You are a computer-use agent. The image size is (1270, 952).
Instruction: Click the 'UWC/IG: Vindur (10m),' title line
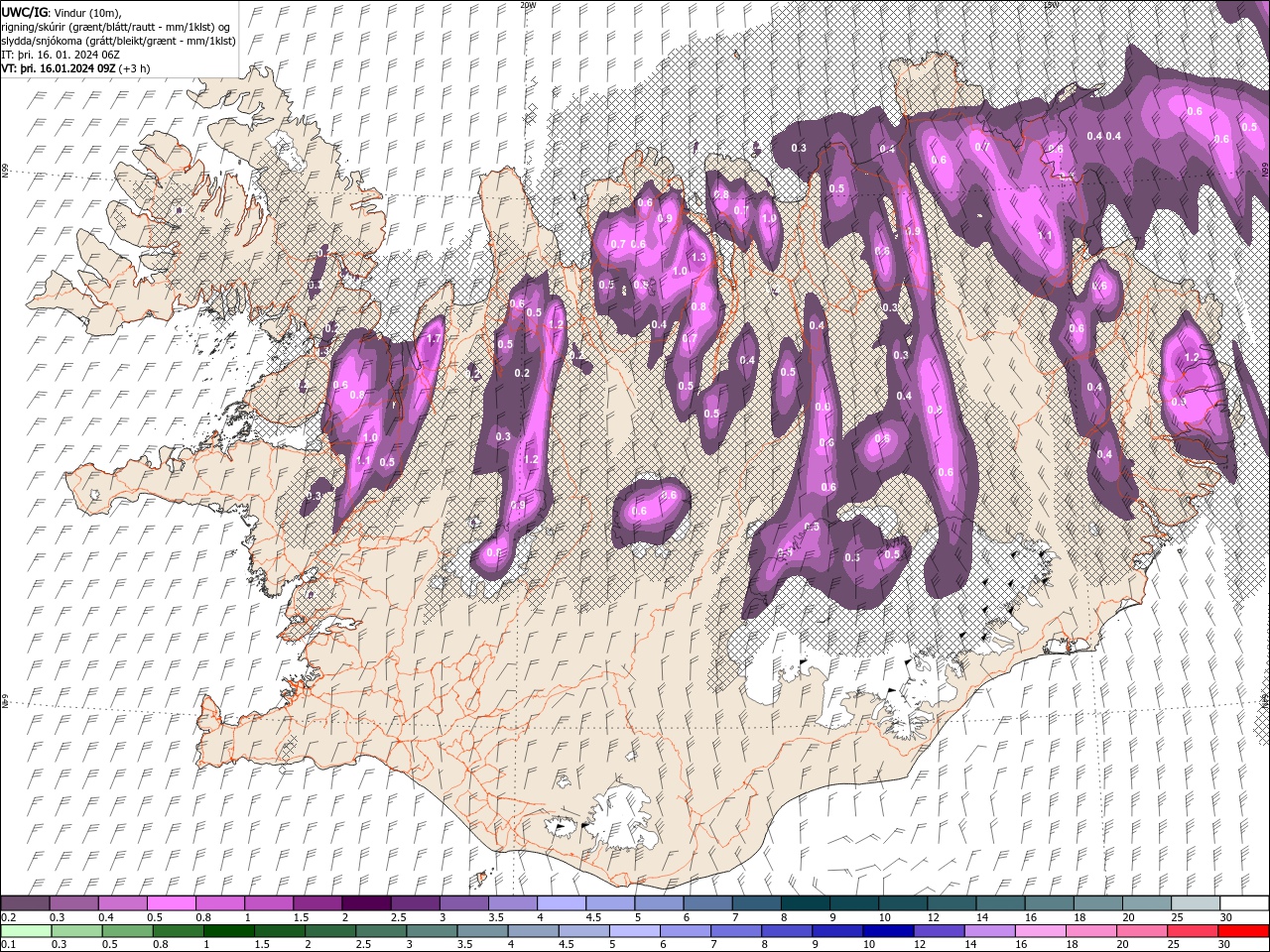[62, 12]
